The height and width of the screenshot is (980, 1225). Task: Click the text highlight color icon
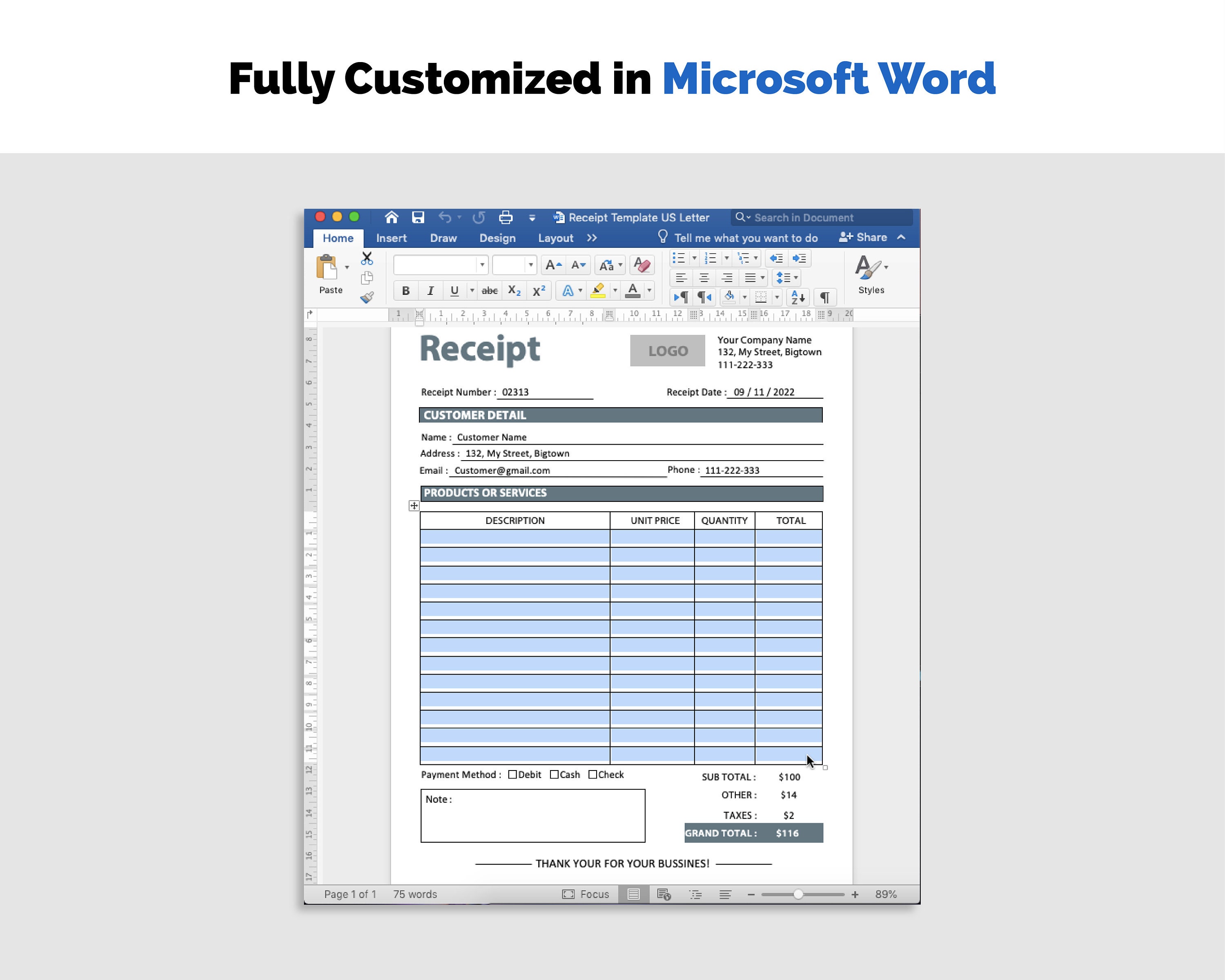pyautogui.click(x=598, y=290)
